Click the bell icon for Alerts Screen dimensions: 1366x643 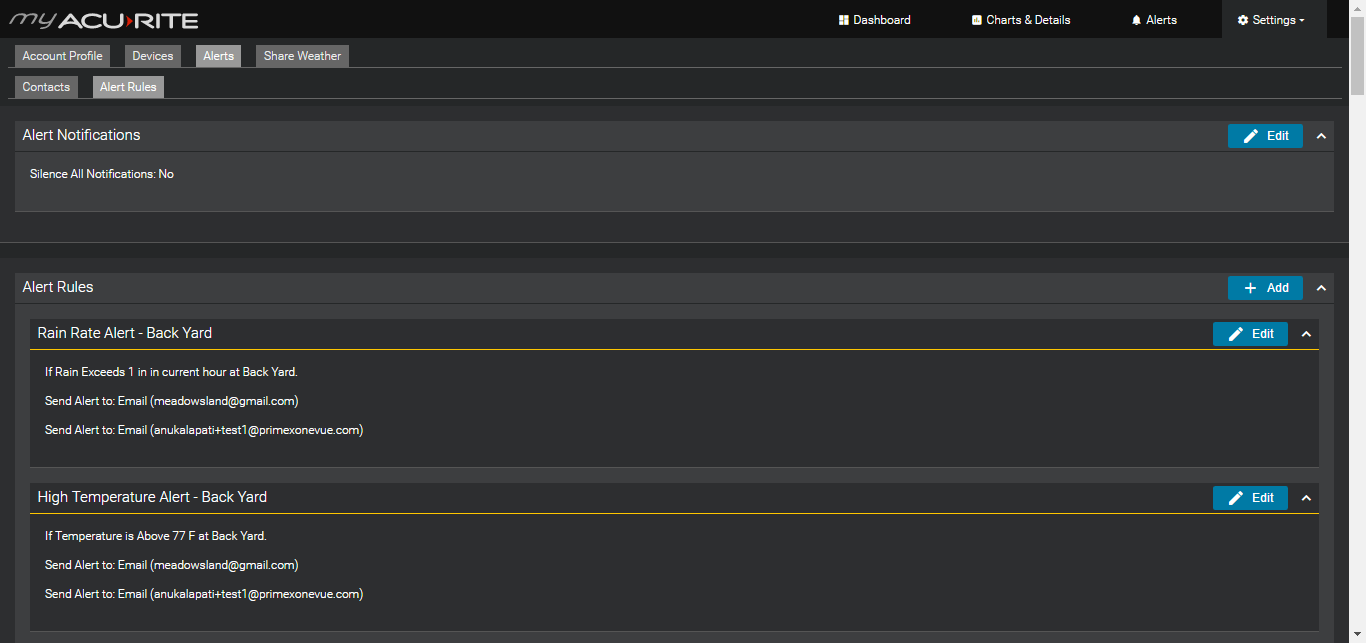1136,19
